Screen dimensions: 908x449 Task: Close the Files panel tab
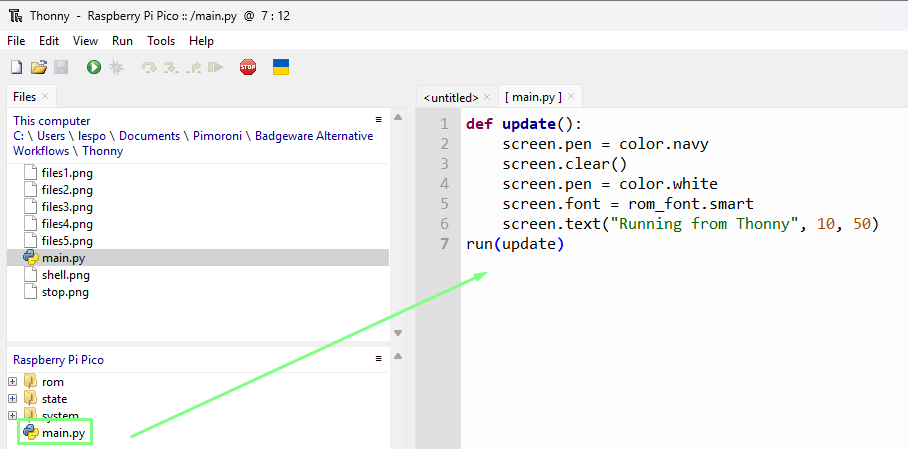tap(45, 96)
